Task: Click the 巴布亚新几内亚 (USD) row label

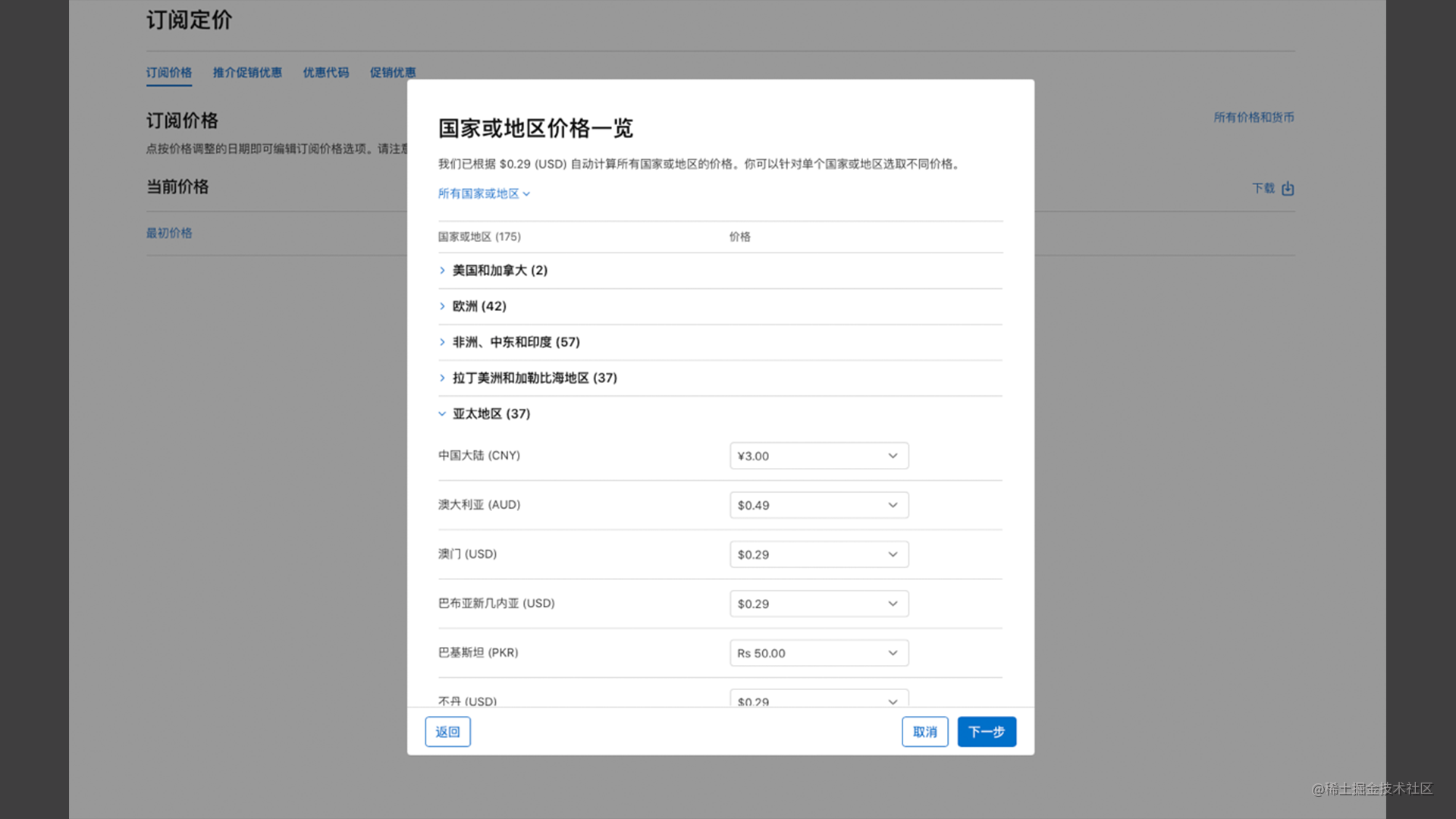Action: pyautogui.click(x=497, y=603)
